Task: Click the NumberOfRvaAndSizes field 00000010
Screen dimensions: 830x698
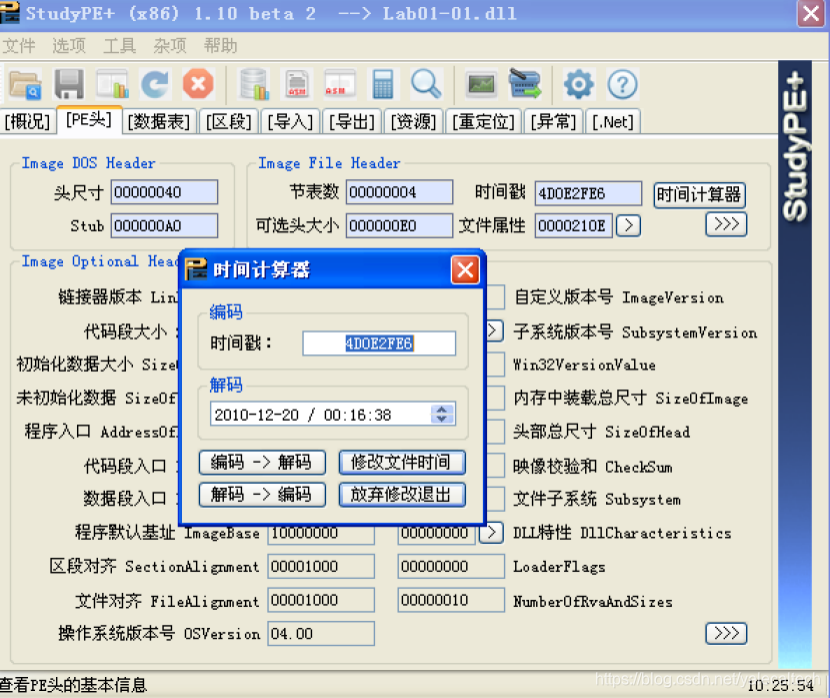Action: (451, 600)
